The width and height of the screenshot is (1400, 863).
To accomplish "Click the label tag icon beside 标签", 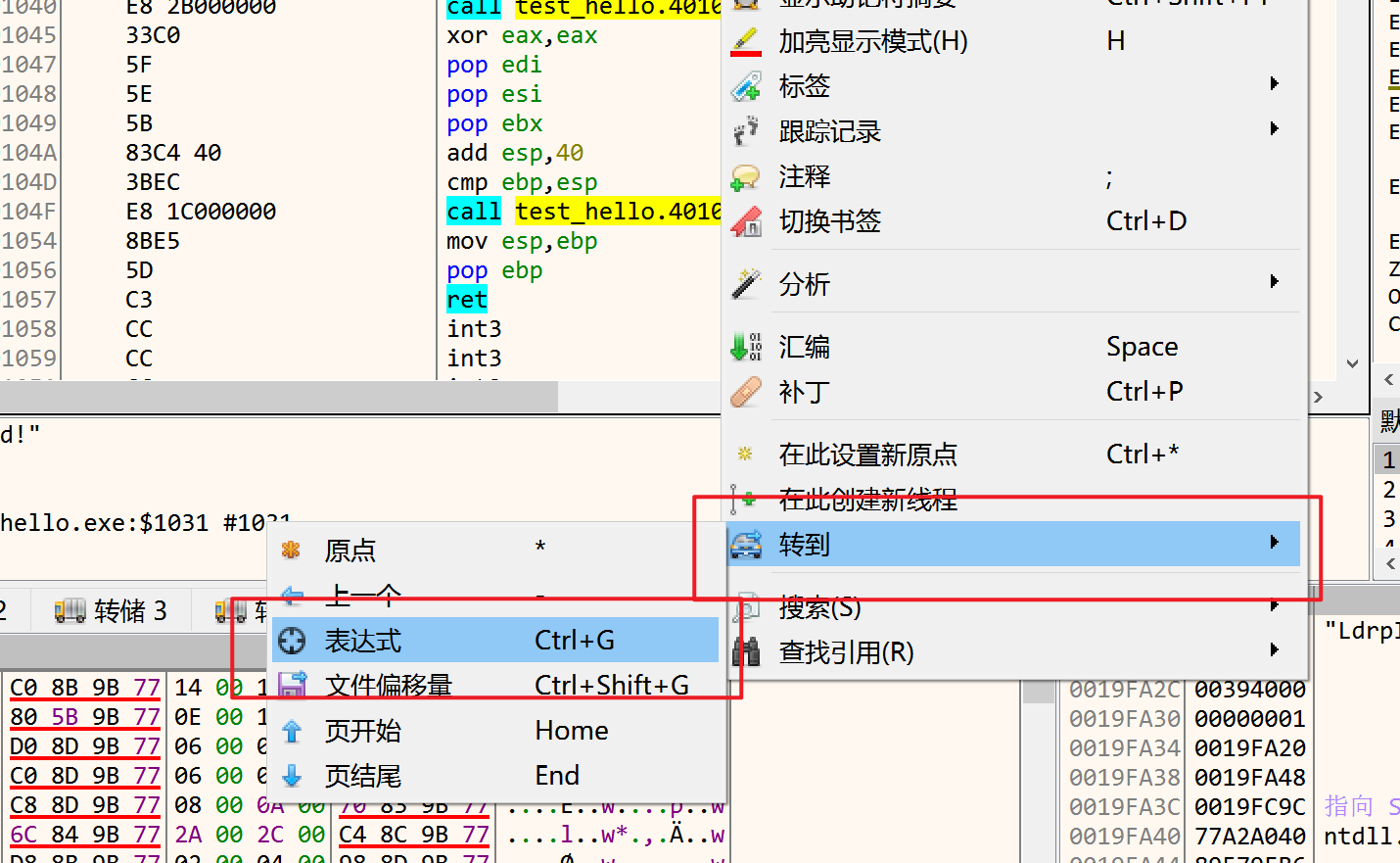I will pos(743,86).
